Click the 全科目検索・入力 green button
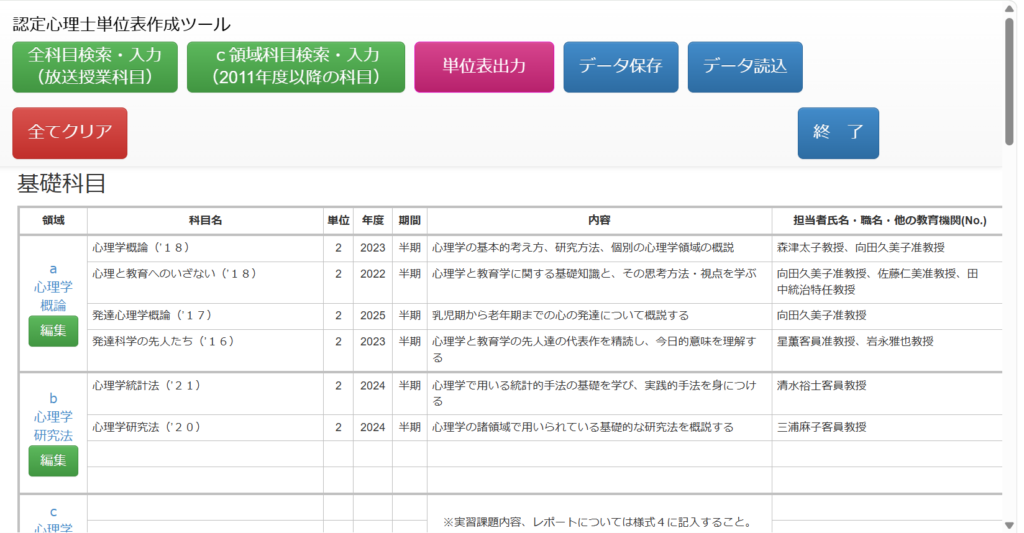Screen dimensions: 1024x533 click(x=95, y=67)
